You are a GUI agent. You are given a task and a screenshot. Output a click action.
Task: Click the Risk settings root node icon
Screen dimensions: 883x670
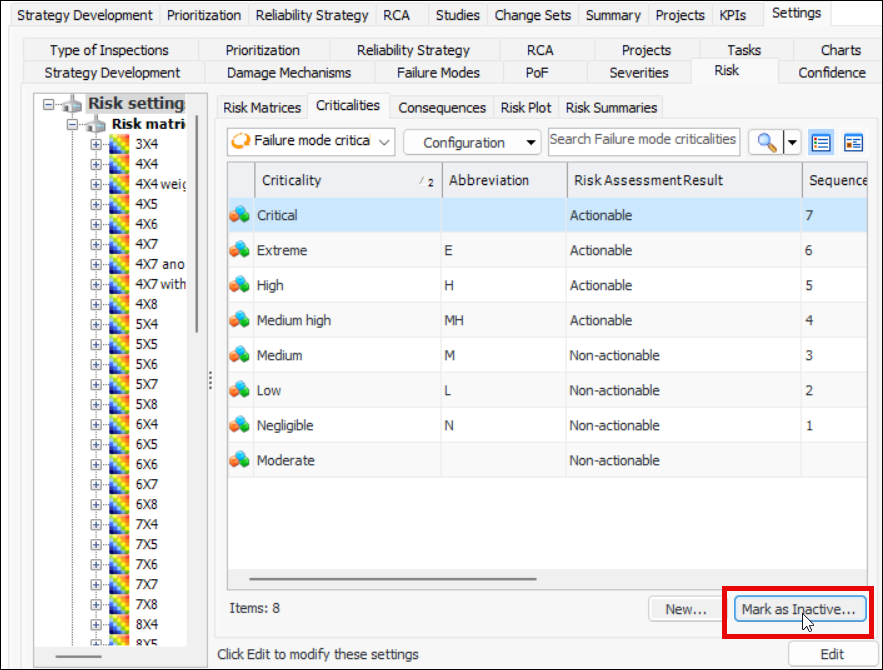pyautogui.click(x=72, y=104)
